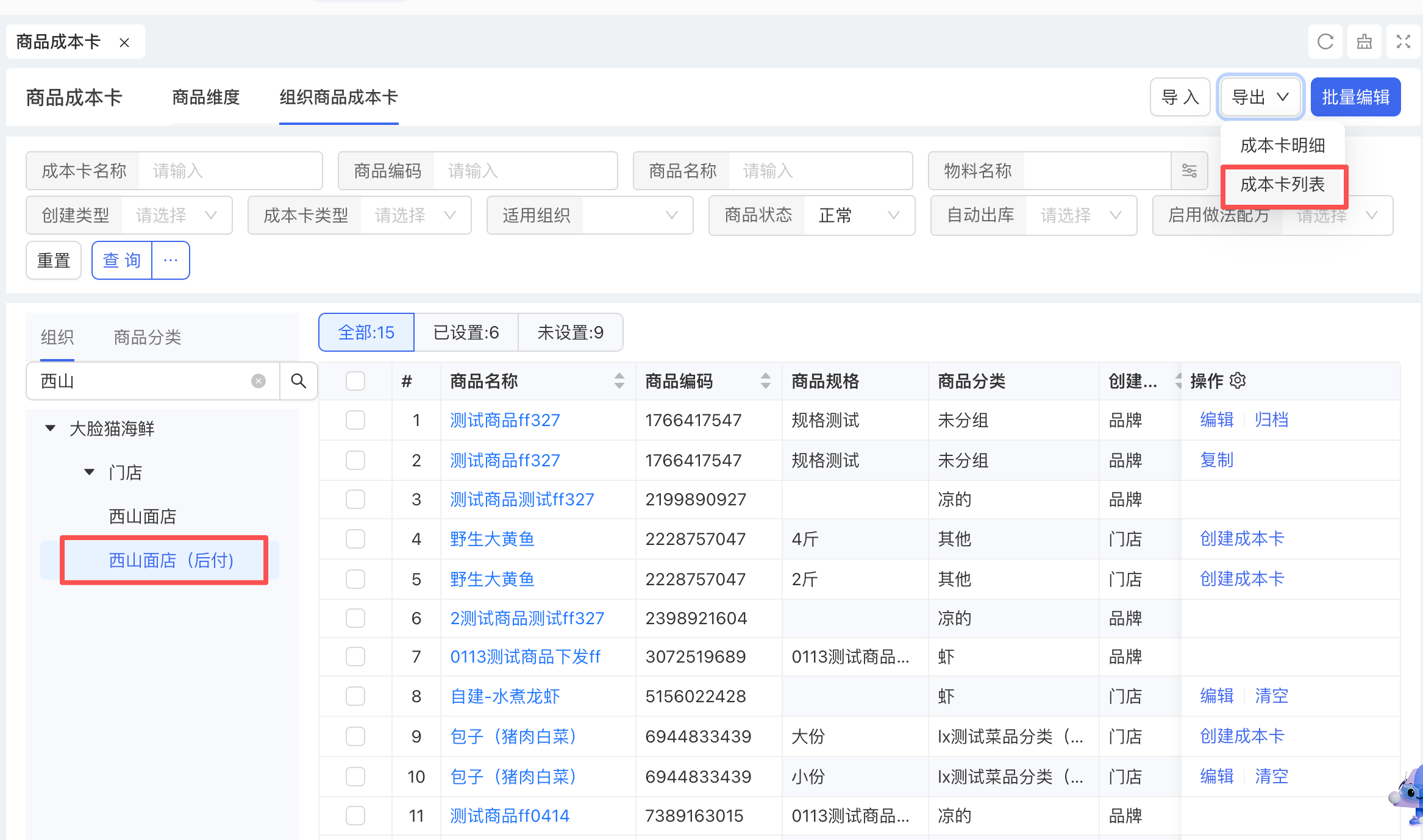
Task: Clear the 西山 search text
Action: tap(259, 381)
